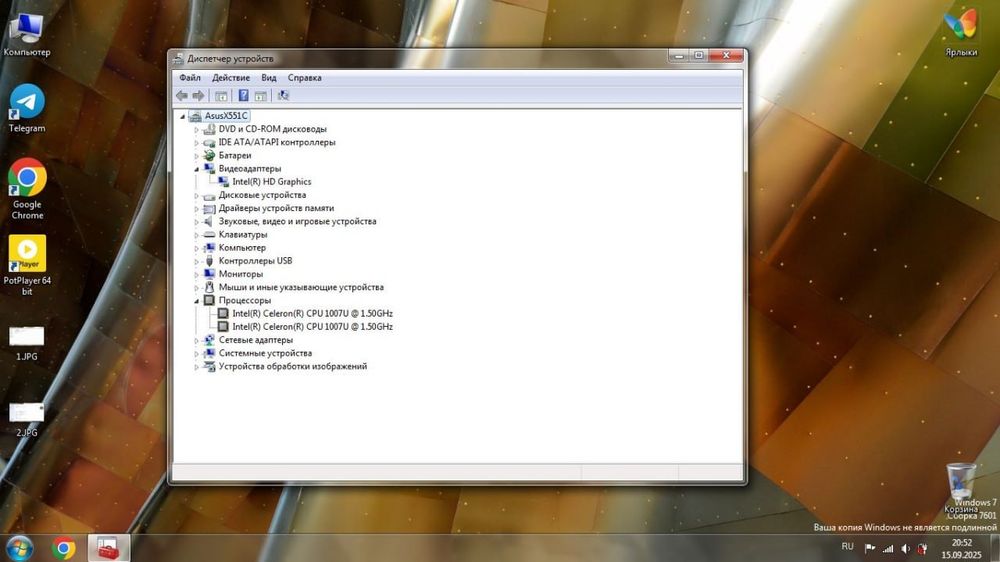The image size is (1000, 562).
Task: Click the Action Center flag tray icon
Action: coord(870,549)
